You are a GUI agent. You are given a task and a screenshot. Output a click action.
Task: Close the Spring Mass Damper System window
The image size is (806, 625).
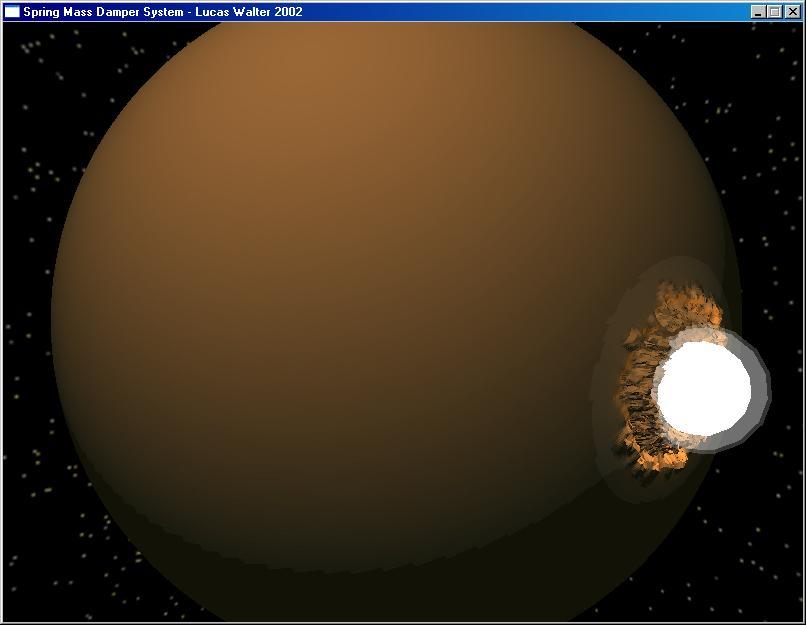(793, 12)
